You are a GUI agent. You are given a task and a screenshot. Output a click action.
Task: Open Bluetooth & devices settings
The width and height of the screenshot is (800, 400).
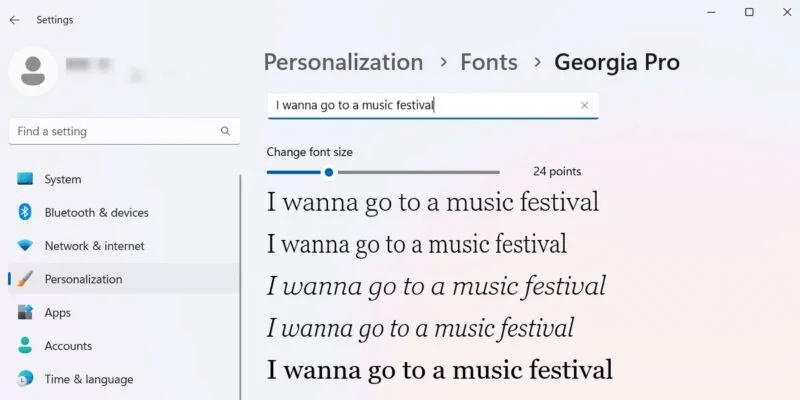tap(124, 212)
